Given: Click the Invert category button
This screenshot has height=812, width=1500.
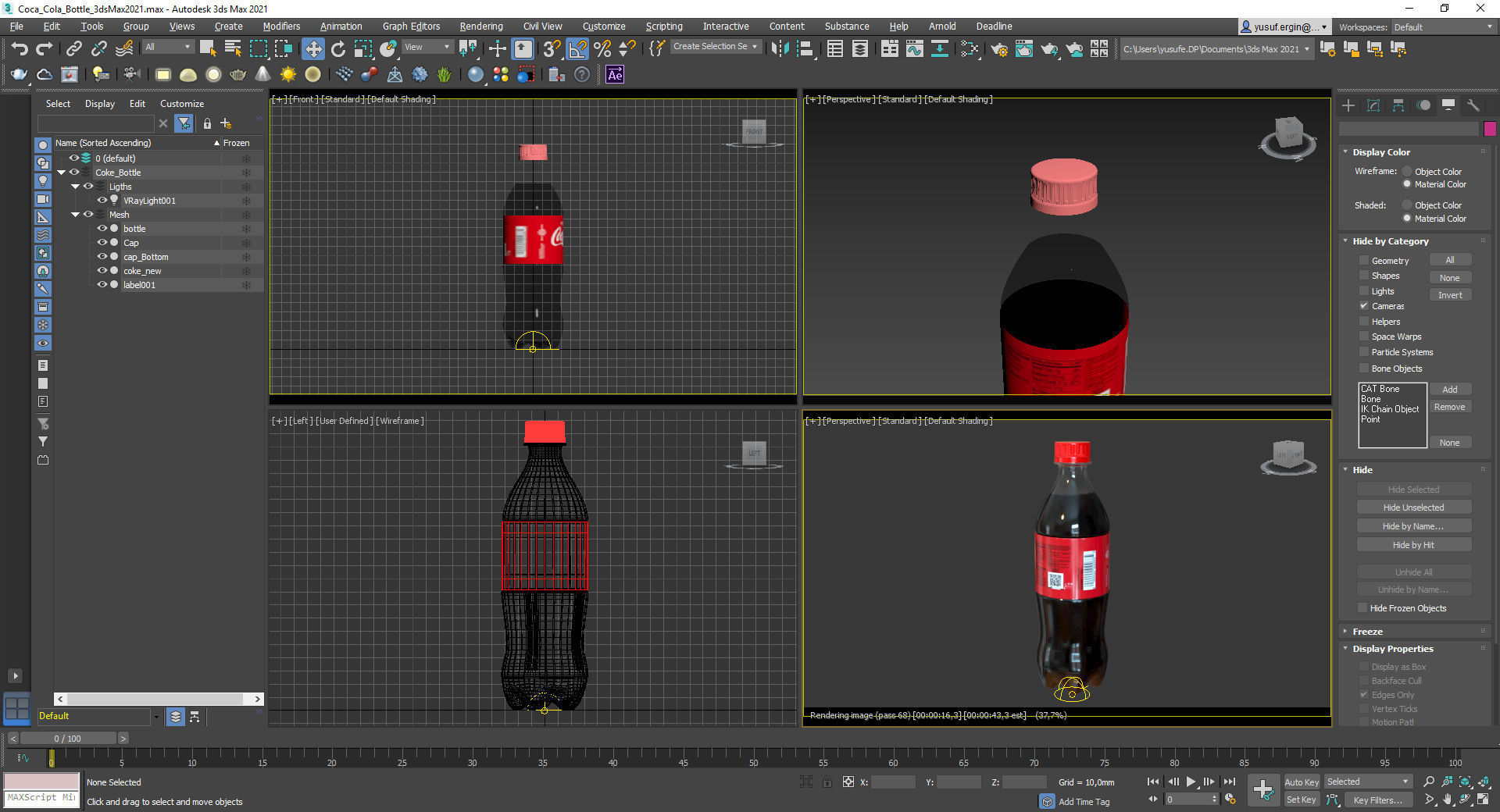Looking at the screenshot, I should [x=1450, y=295].
